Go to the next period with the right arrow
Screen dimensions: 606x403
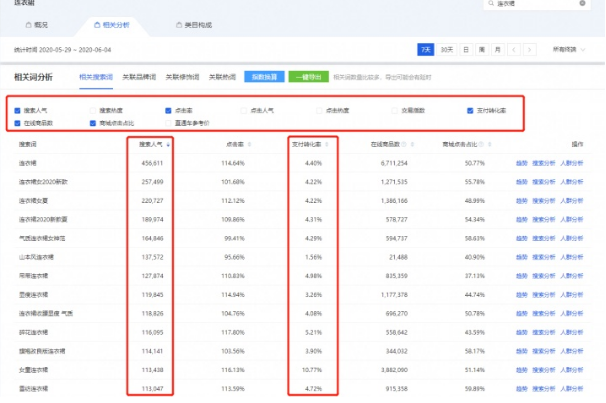529,49
